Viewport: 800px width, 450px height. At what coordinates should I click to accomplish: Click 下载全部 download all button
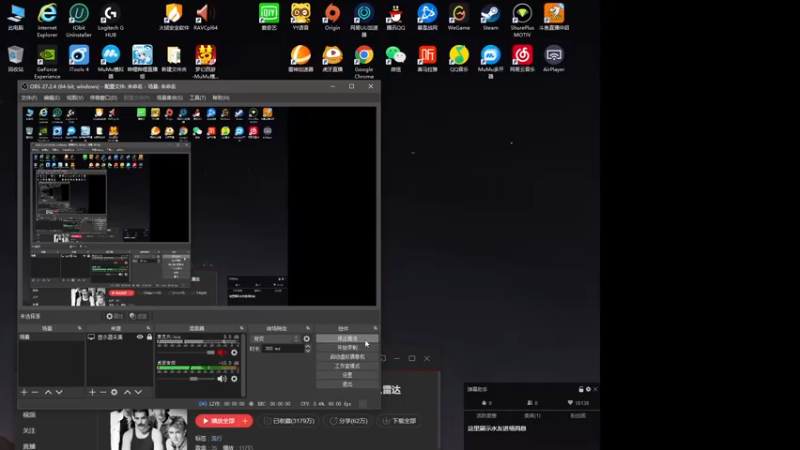click(x=399, y=421)
